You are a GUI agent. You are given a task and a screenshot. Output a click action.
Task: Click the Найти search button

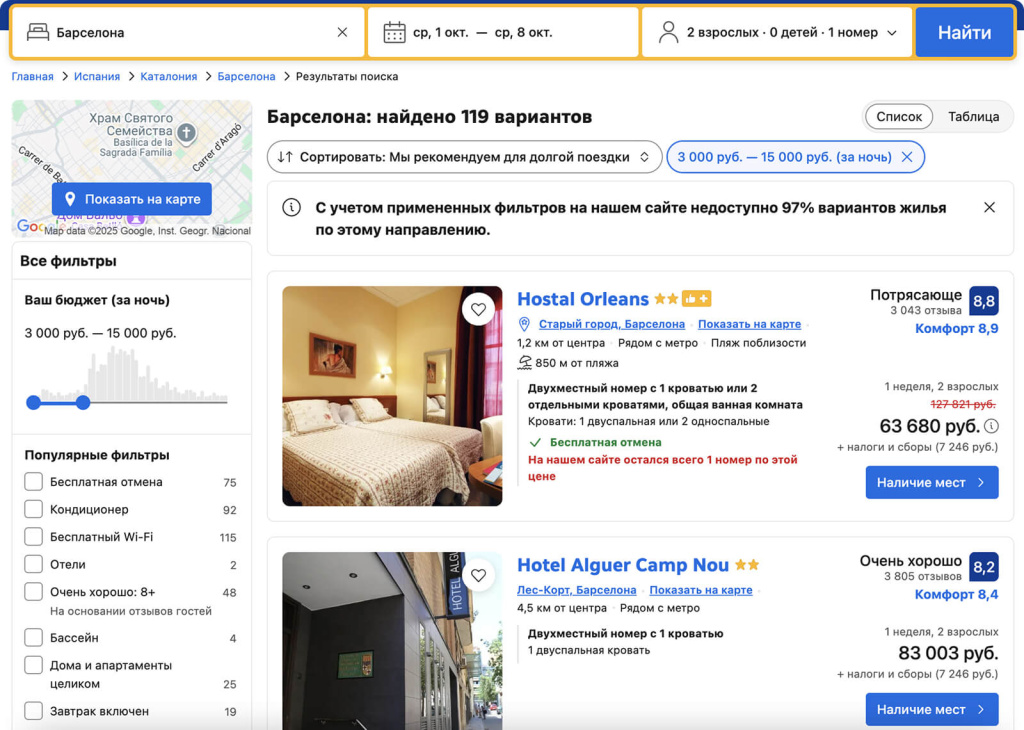coord(964,32)
